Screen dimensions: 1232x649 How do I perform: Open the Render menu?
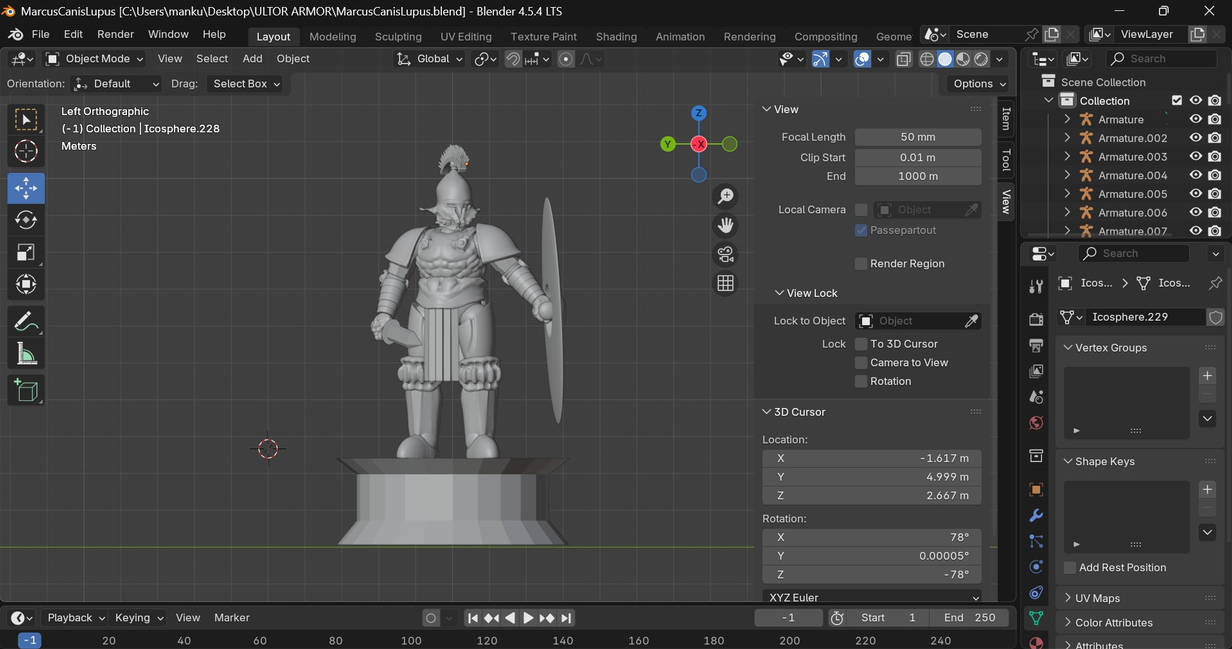[115, 34]
